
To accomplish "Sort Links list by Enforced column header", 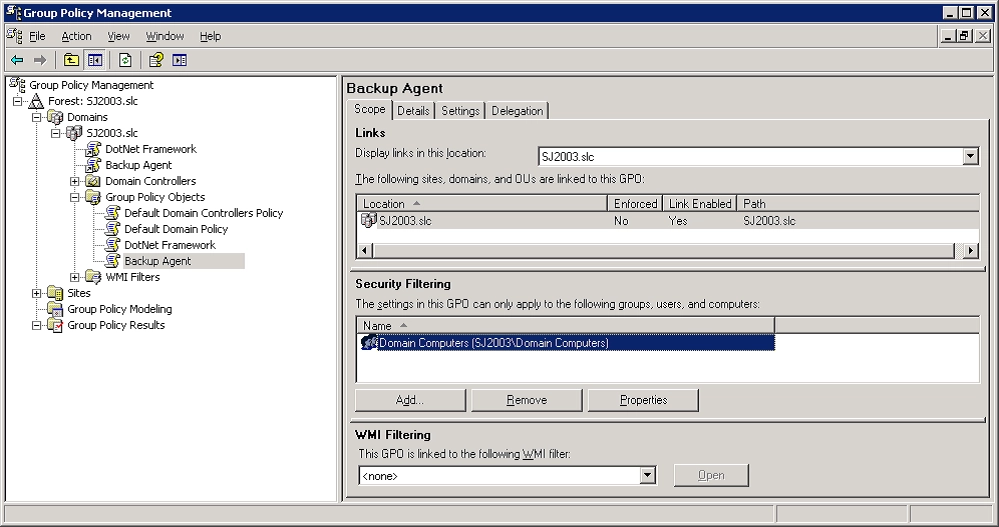I will (x=635, y=203).
